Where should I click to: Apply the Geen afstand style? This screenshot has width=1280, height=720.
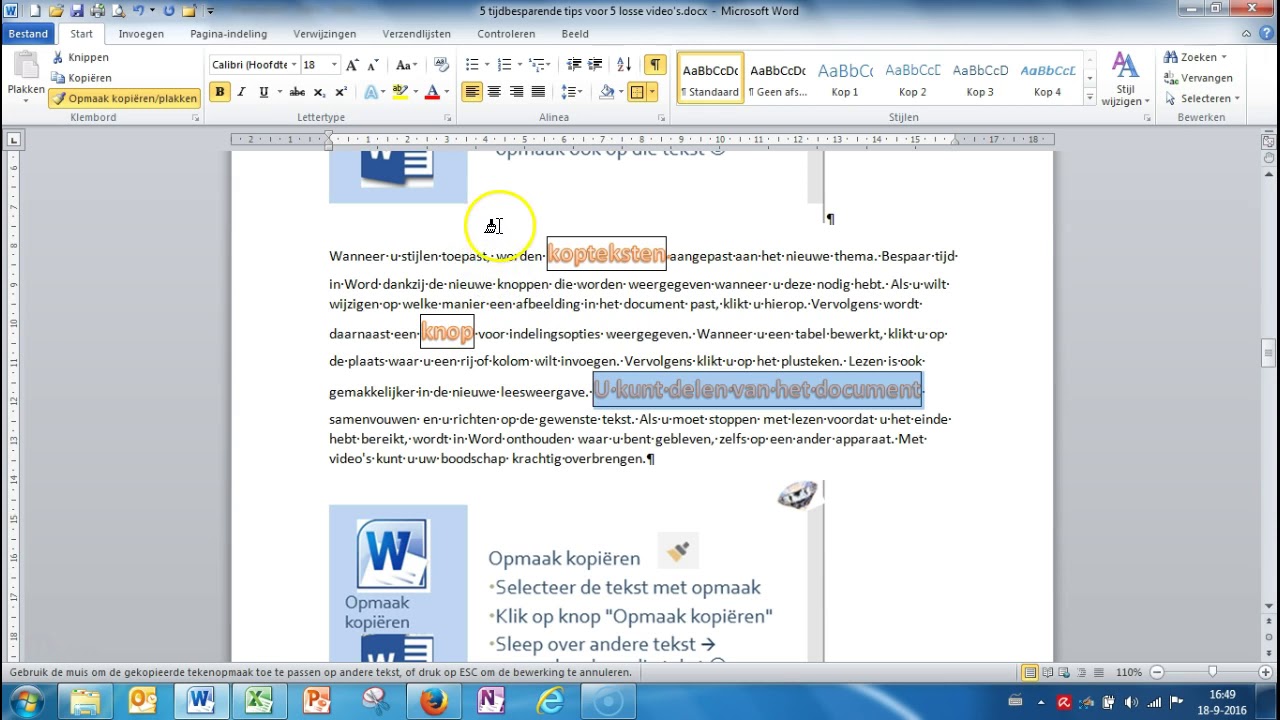tap(778, 79)
